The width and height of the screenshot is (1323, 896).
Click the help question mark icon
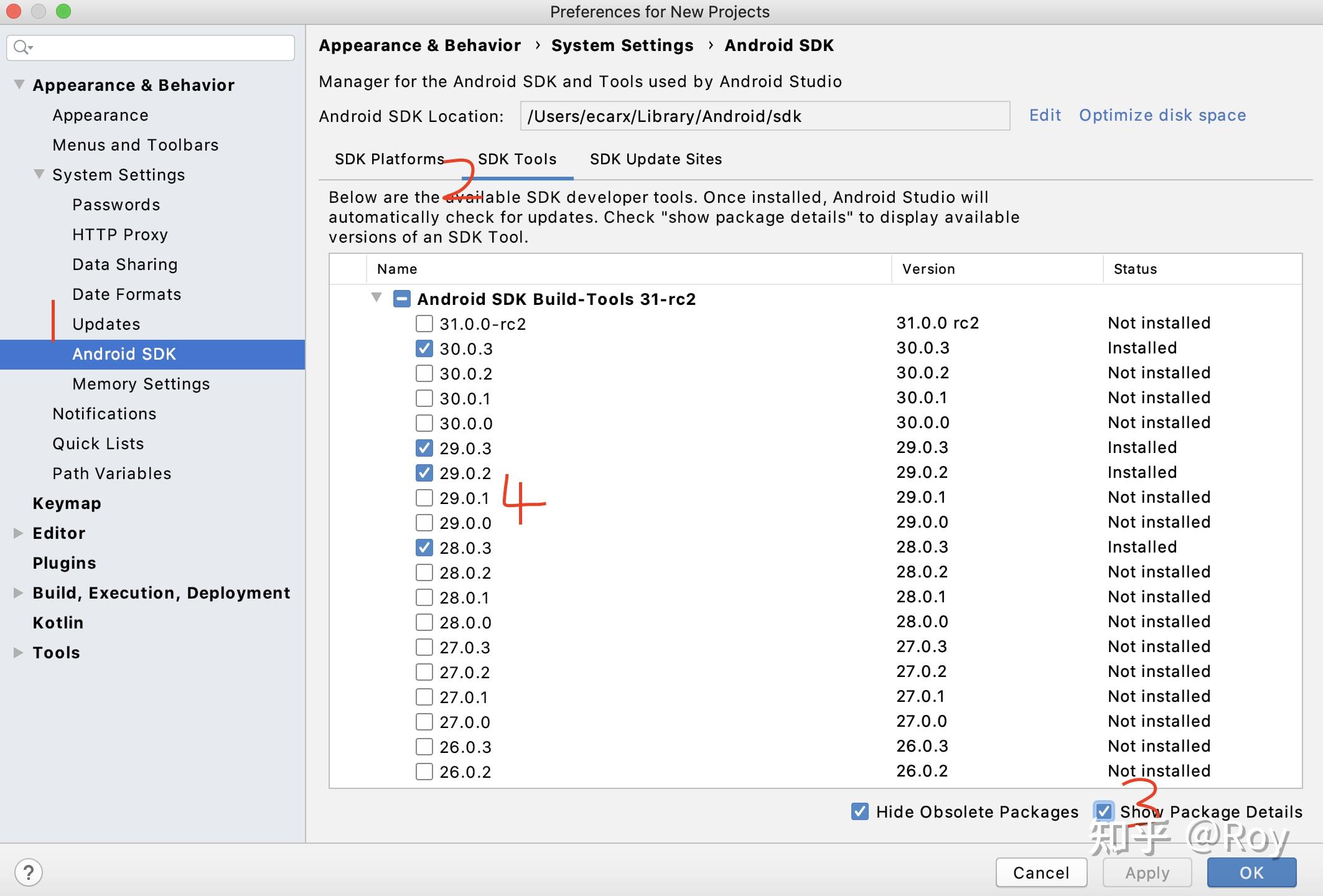[x=29, y=872]
